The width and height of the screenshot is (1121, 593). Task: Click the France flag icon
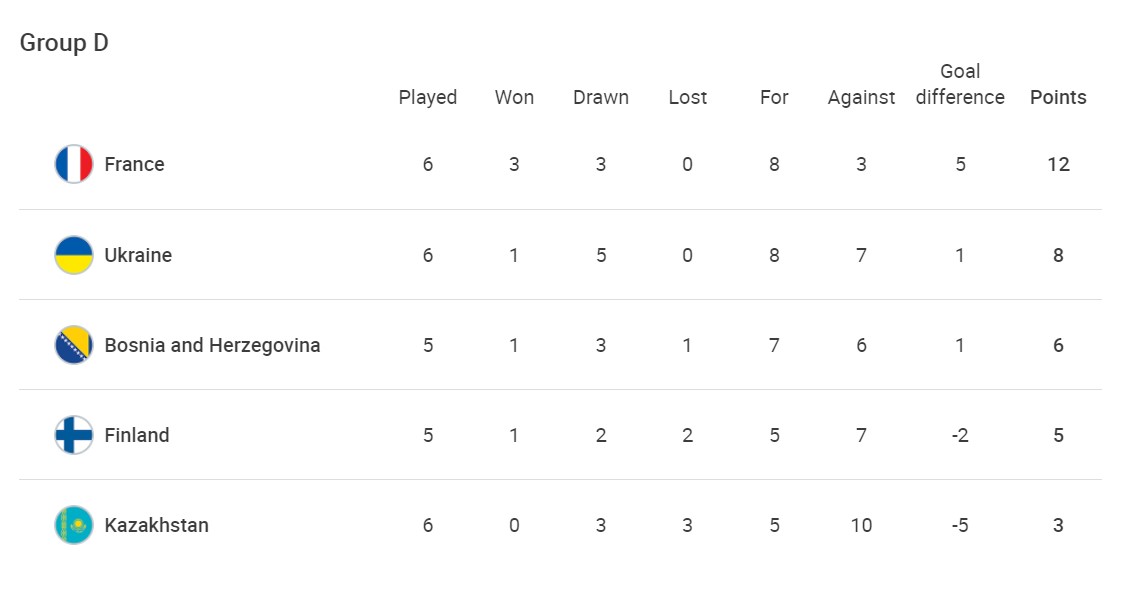tap(74, 164)
